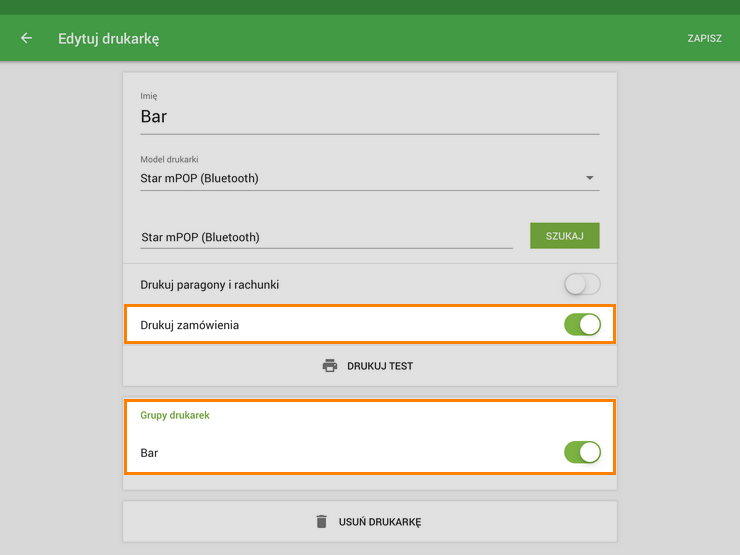Turn off the Drukuj zamówienia switch
Image resolution: width=740 pixels, height=555 pixels.
click(x=582, y=325)
